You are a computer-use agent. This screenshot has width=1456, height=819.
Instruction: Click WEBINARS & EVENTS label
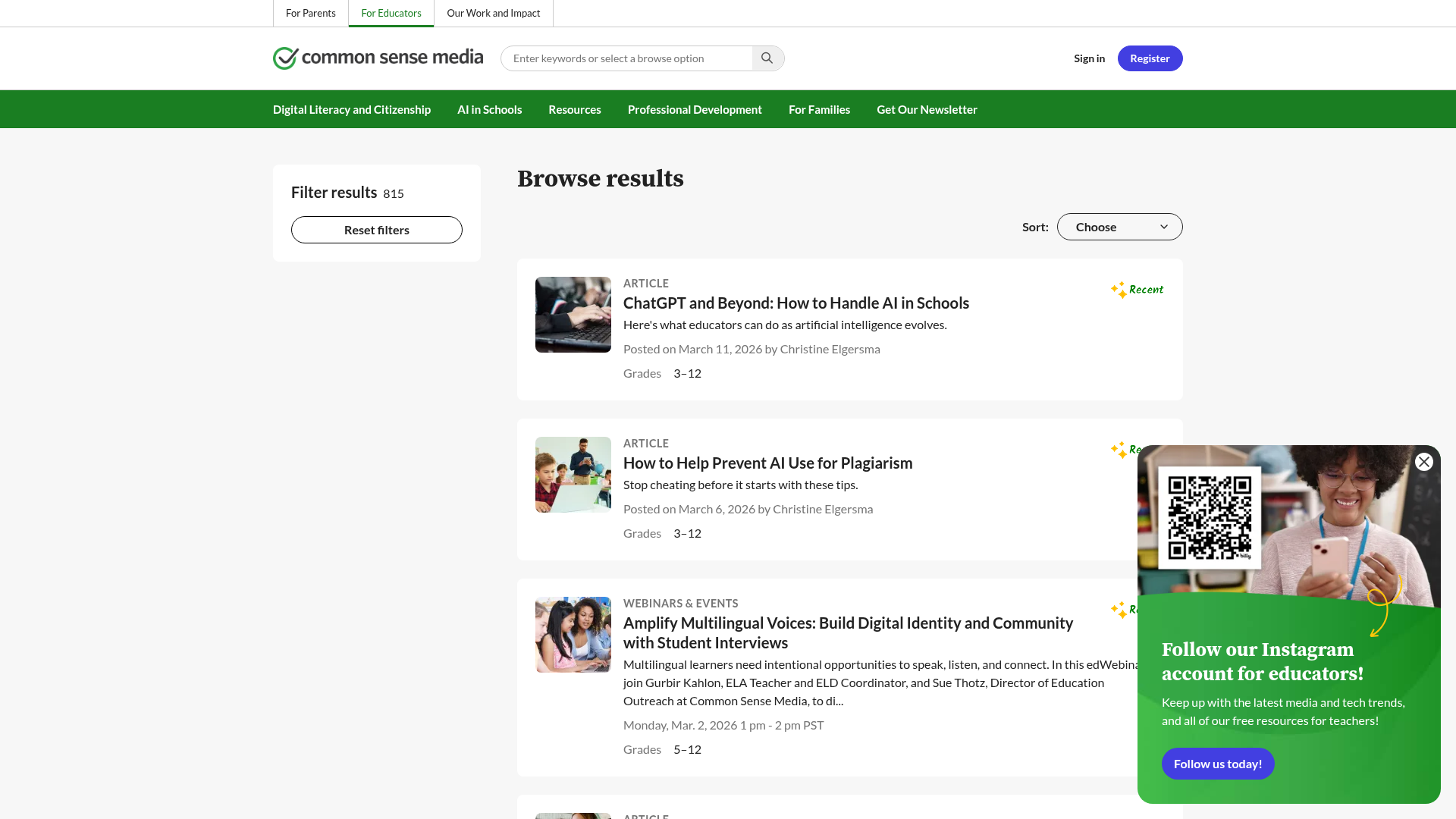(681, 604)
